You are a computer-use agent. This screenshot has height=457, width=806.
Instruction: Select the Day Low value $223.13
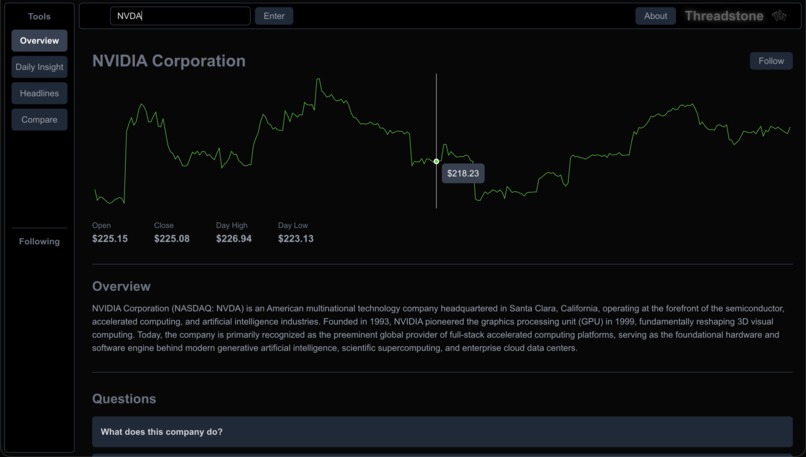click(x=296, y=239)
